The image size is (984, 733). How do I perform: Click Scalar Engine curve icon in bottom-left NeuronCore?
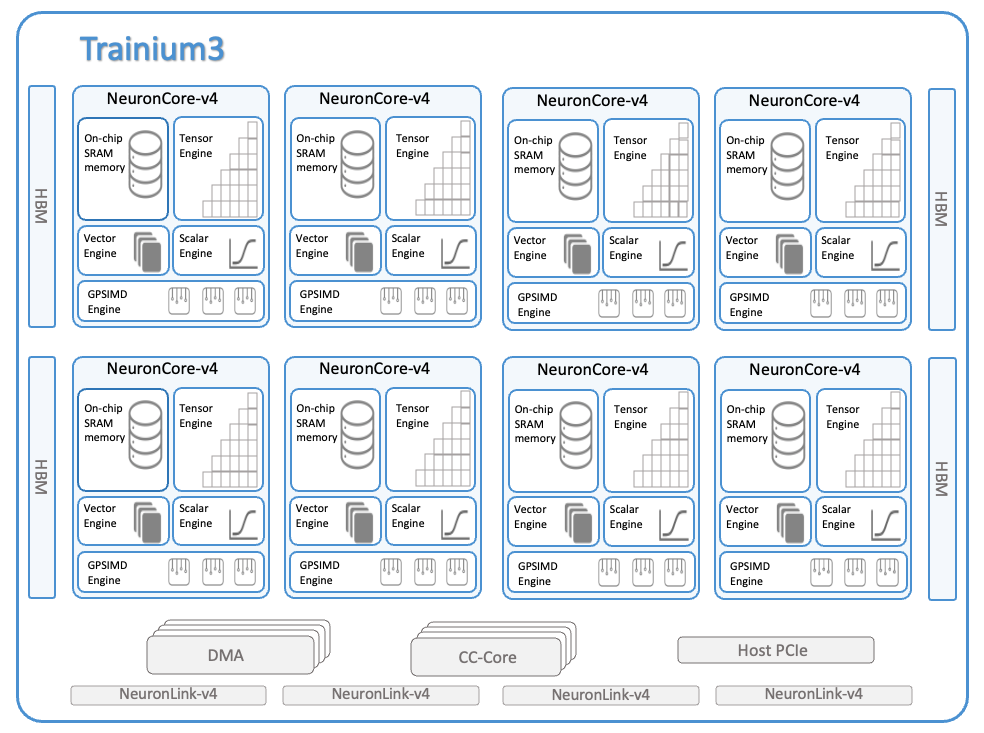click(243, 522)
